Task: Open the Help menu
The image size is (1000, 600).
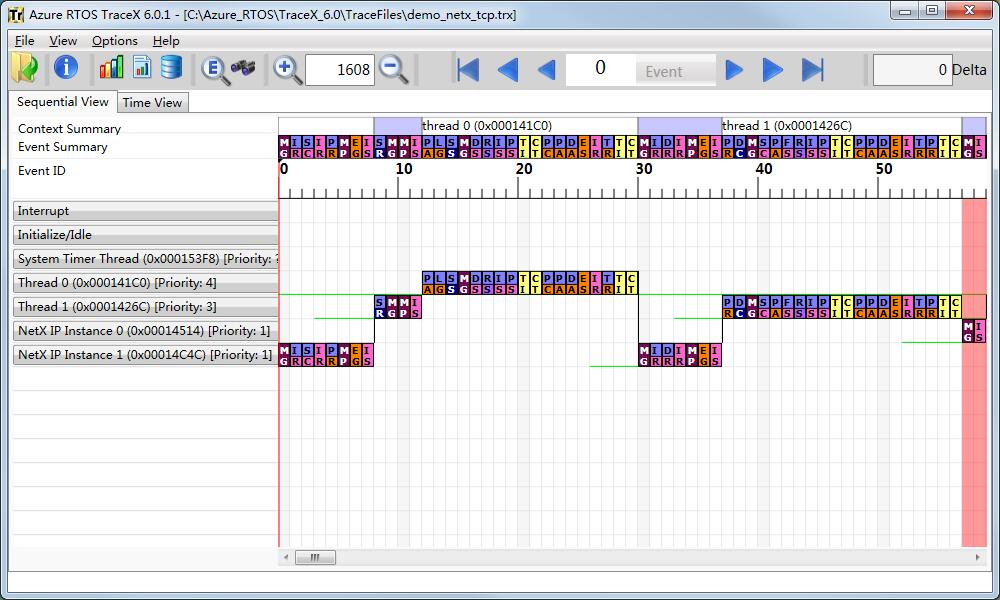Action: (166, 41)
